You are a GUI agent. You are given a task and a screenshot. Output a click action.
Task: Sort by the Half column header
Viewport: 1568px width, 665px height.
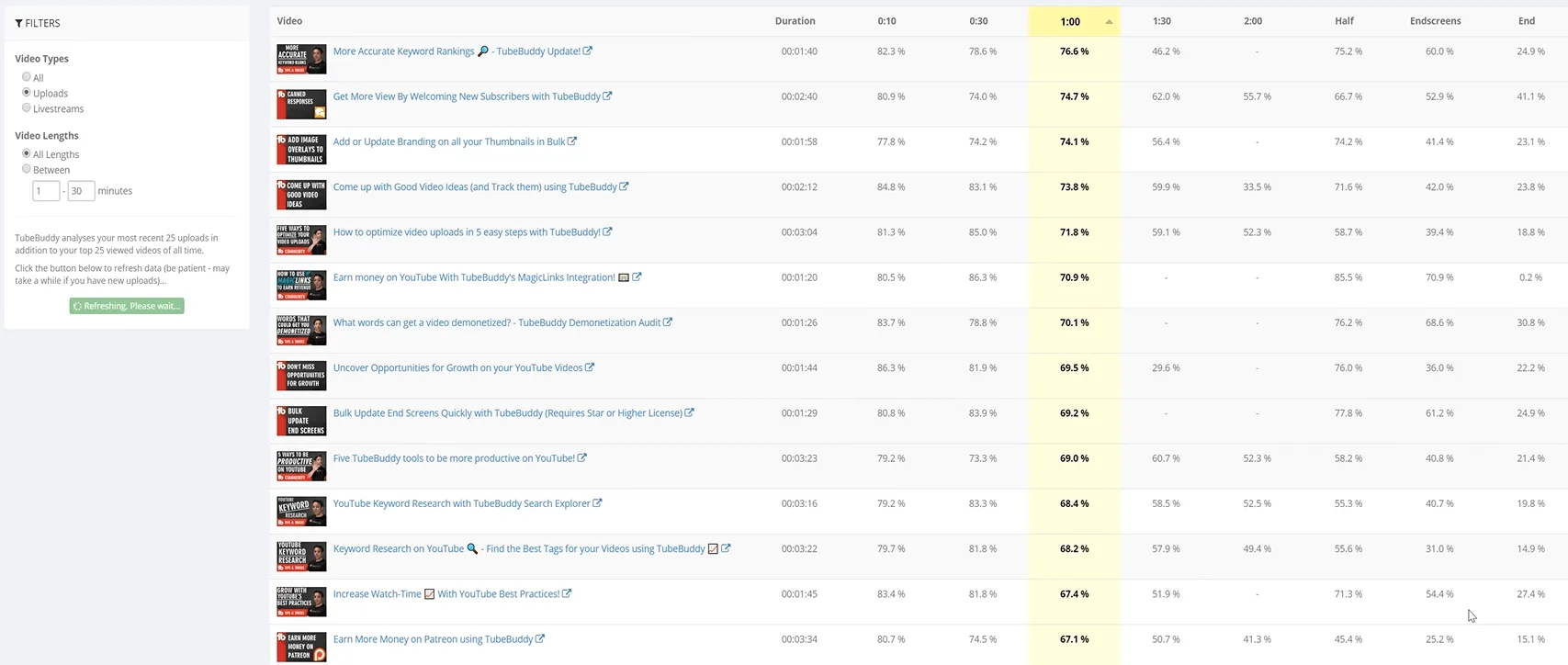pyautogui.click(x=1344, y=21)
